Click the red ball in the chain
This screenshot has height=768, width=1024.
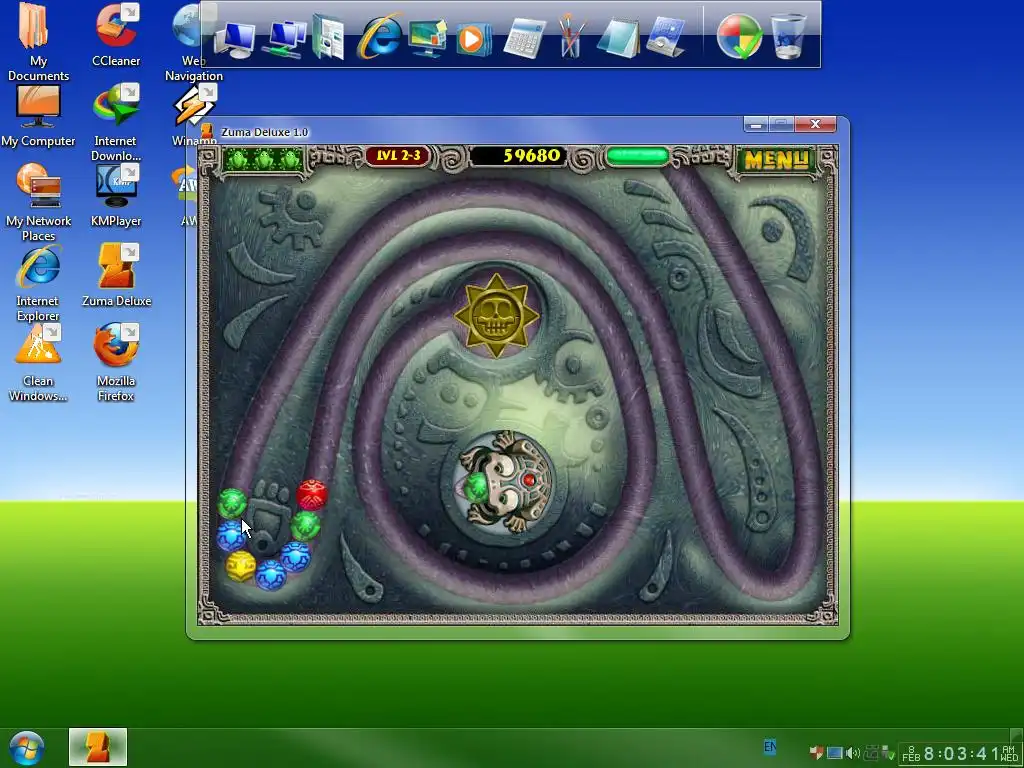[x=312, y=494]
